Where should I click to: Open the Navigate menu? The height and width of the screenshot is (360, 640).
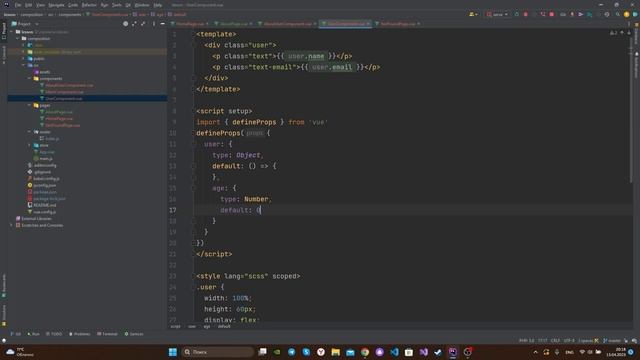pyautogui.click(x=56, y=5)
